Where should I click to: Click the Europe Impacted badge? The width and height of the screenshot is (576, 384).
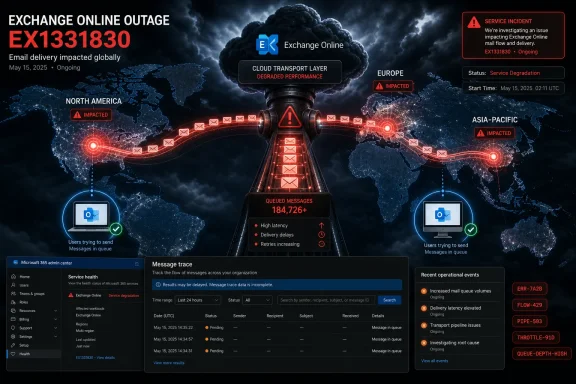point(393,86)
